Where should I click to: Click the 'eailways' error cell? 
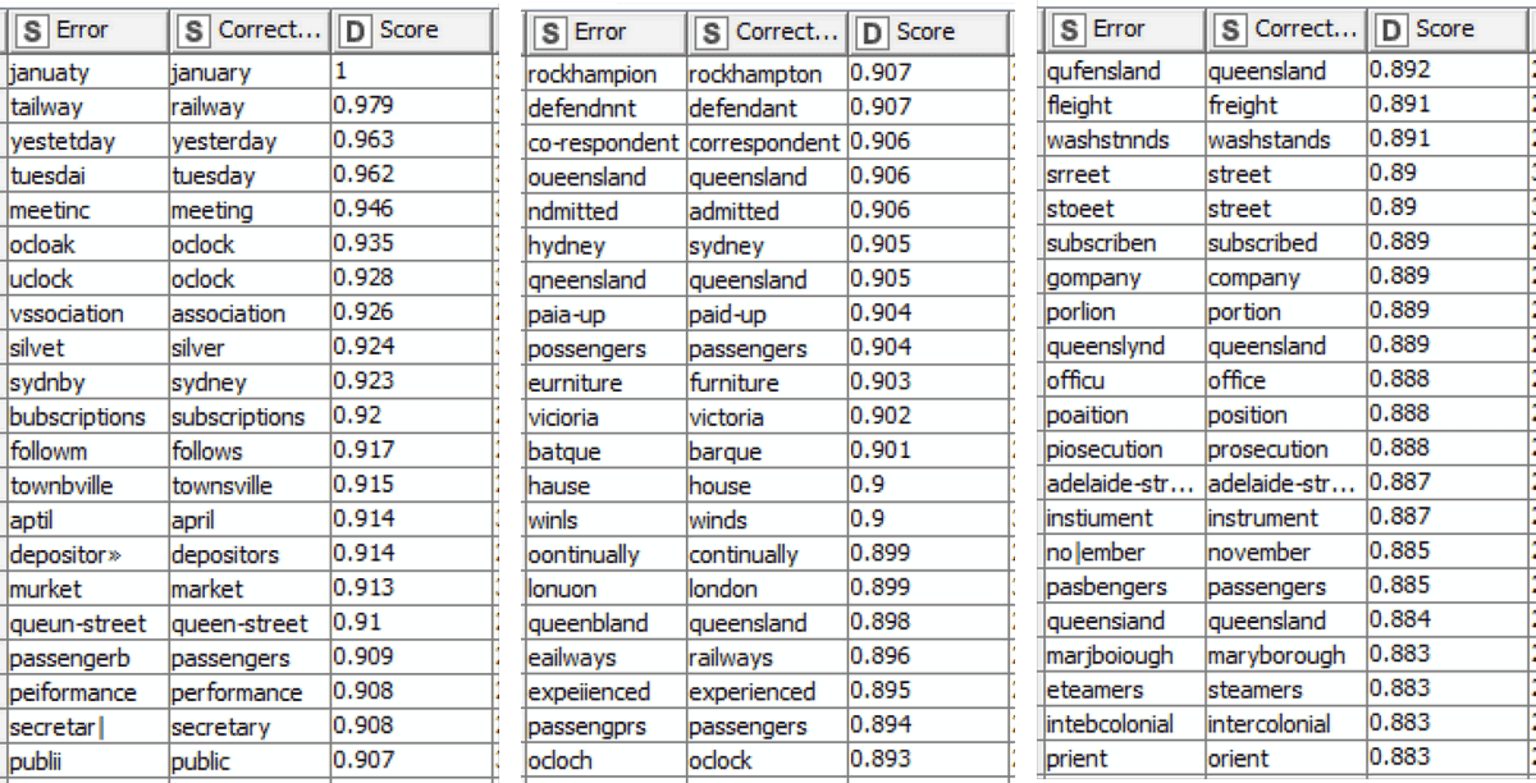605,657
